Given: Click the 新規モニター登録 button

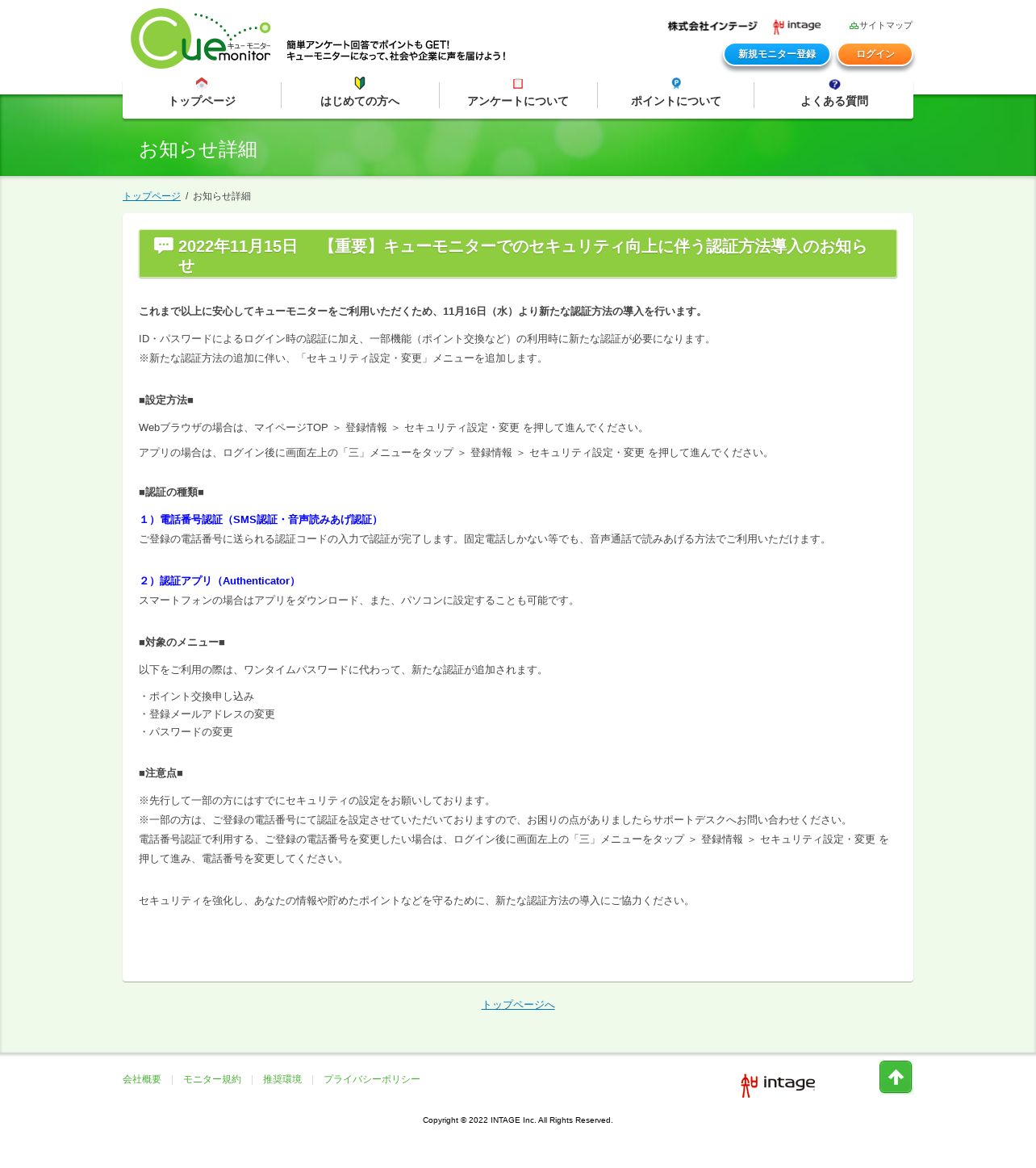Looking at the screenshot, I should tap(777, 54).
